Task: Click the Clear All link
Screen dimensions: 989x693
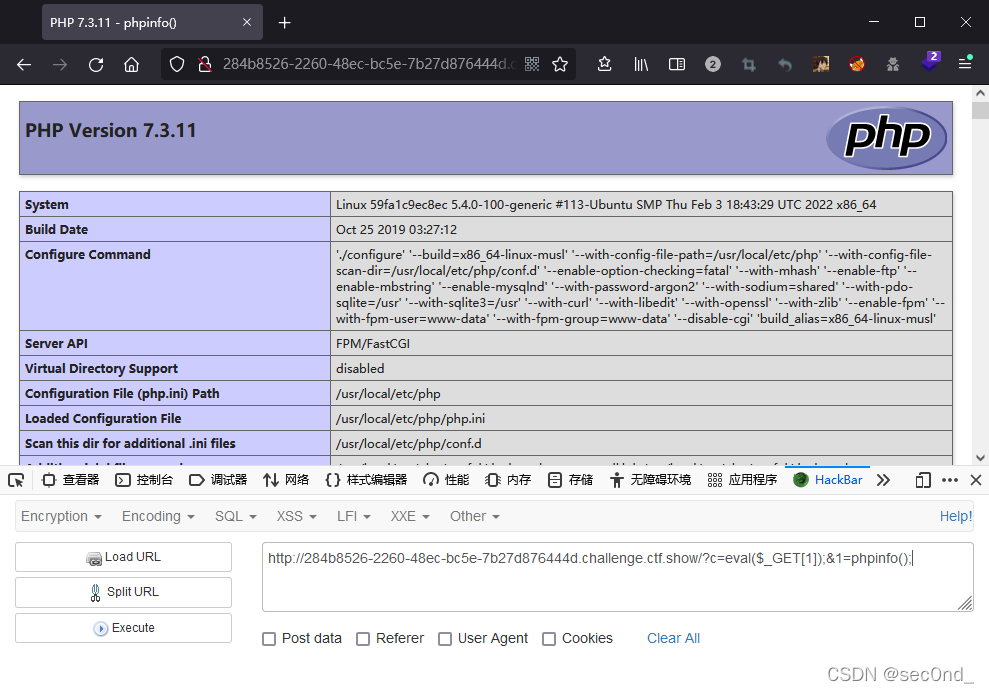Action: [x=673, y=638]
